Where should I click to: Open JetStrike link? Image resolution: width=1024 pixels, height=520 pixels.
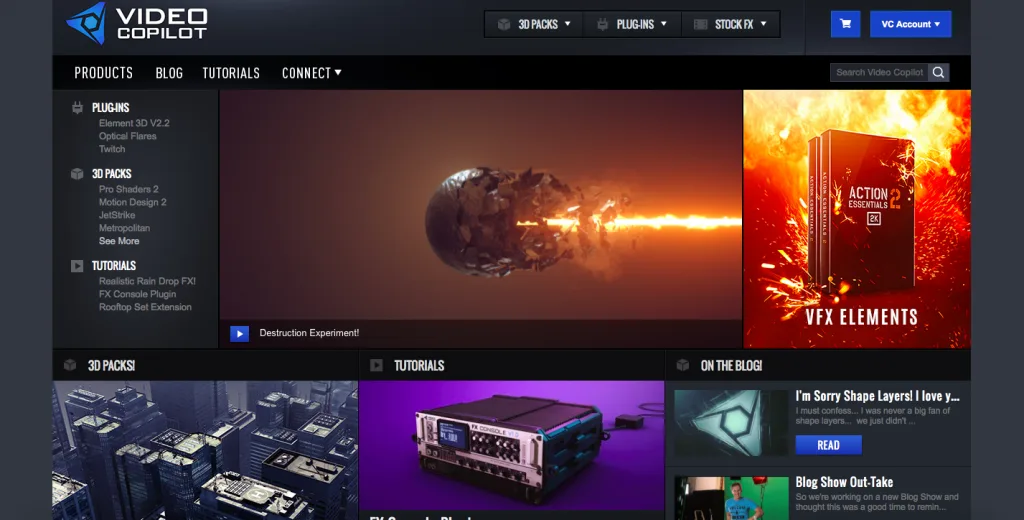pyautogui.click(x=117, y=215)
